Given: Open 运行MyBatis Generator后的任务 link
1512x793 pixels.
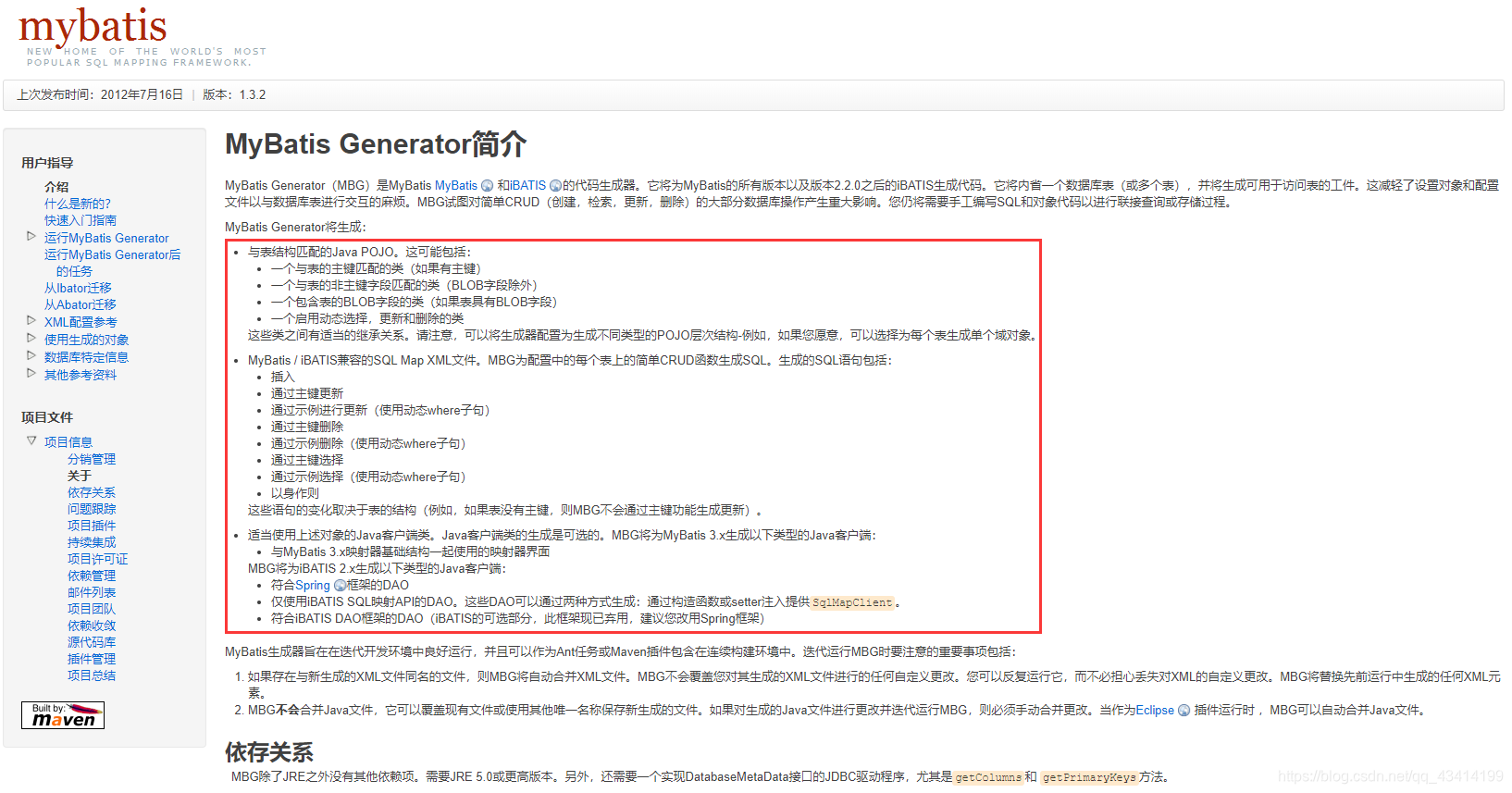Looking at the screenshot, I should pos(112,263).
